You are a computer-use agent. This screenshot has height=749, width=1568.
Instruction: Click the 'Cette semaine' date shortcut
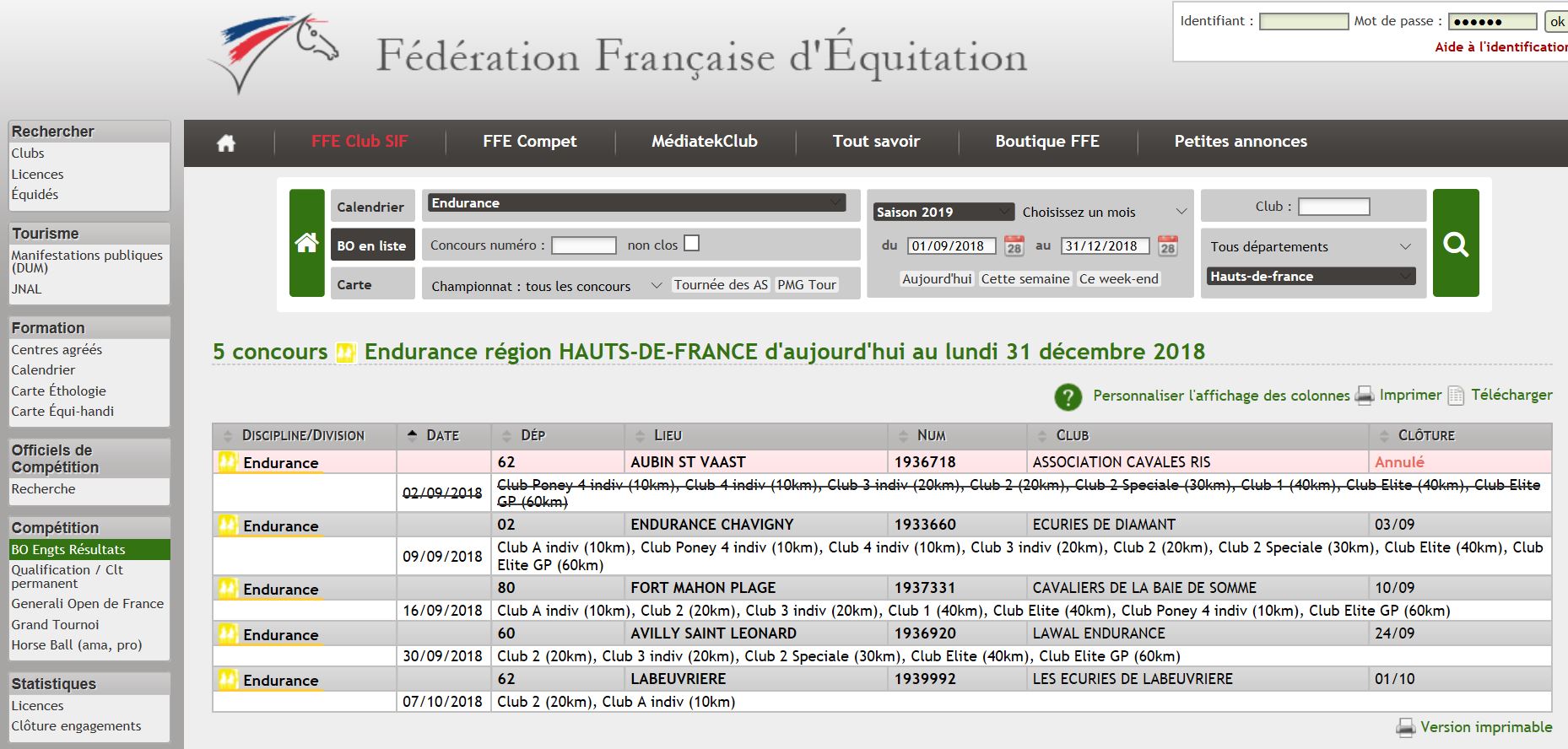pos(1025,278)
